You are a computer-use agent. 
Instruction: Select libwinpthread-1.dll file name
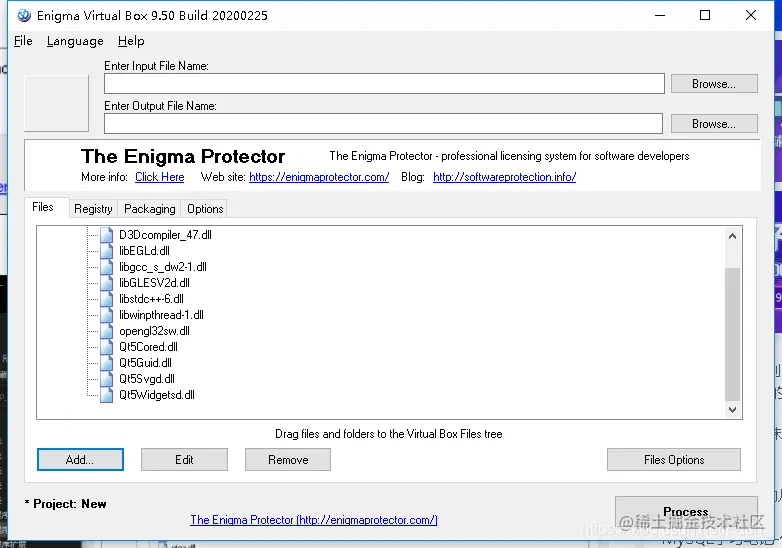coord(161,315)
